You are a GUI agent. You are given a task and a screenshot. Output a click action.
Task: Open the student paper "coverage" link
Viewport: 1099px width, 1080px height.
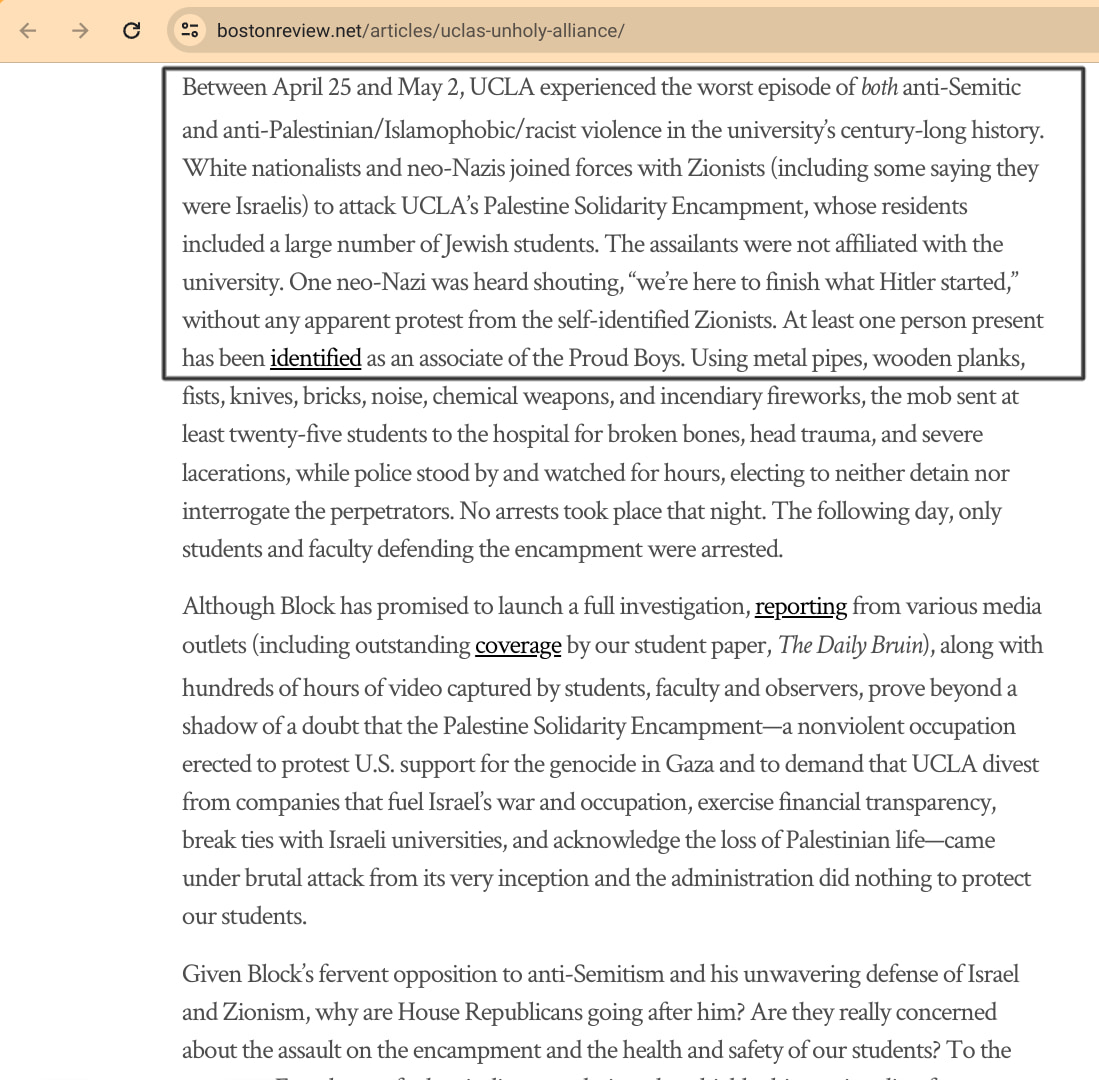[x=518, y=646]
